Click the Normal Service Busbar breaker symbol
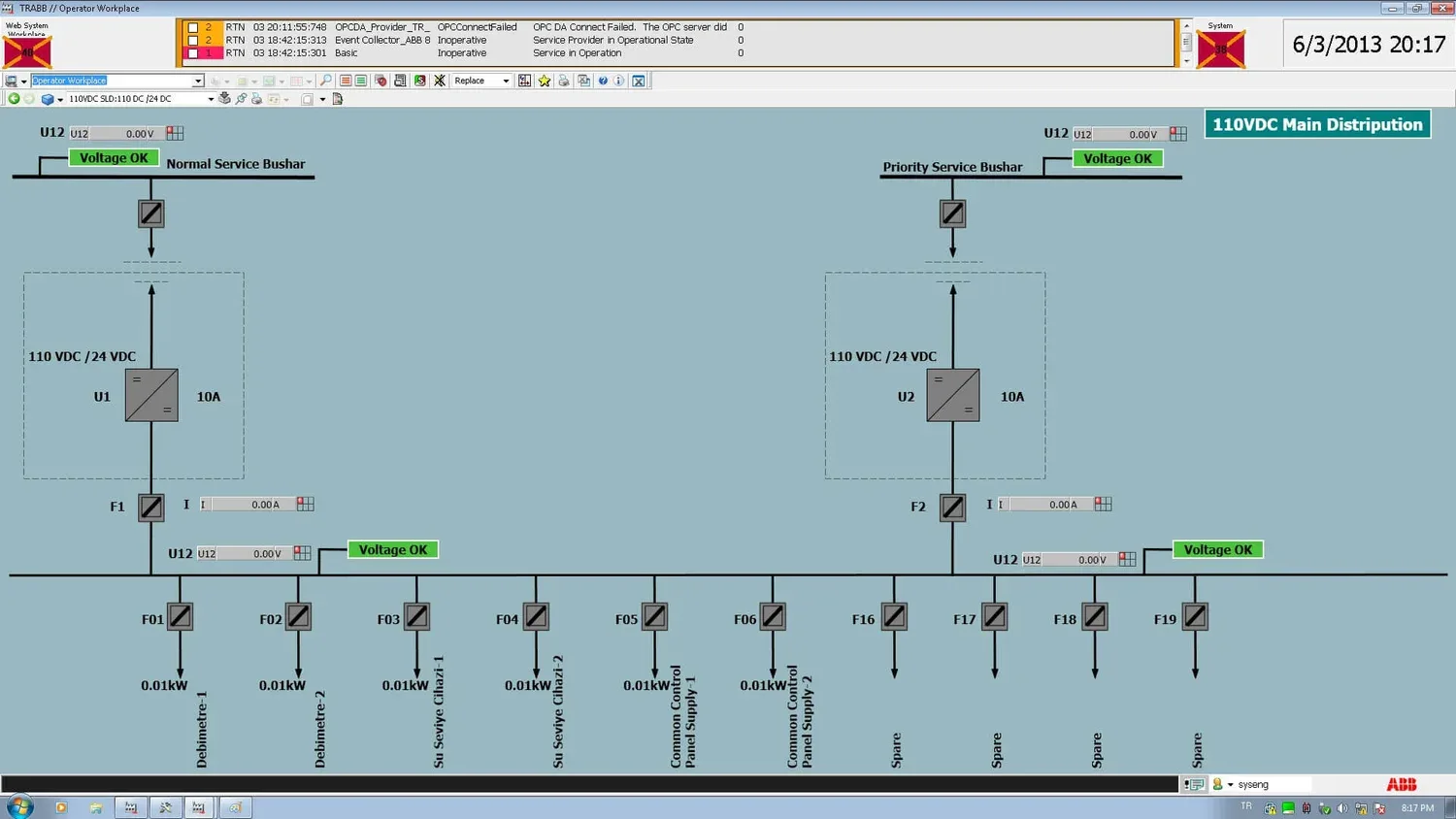 pyautogui.click(x=151, y=213)
